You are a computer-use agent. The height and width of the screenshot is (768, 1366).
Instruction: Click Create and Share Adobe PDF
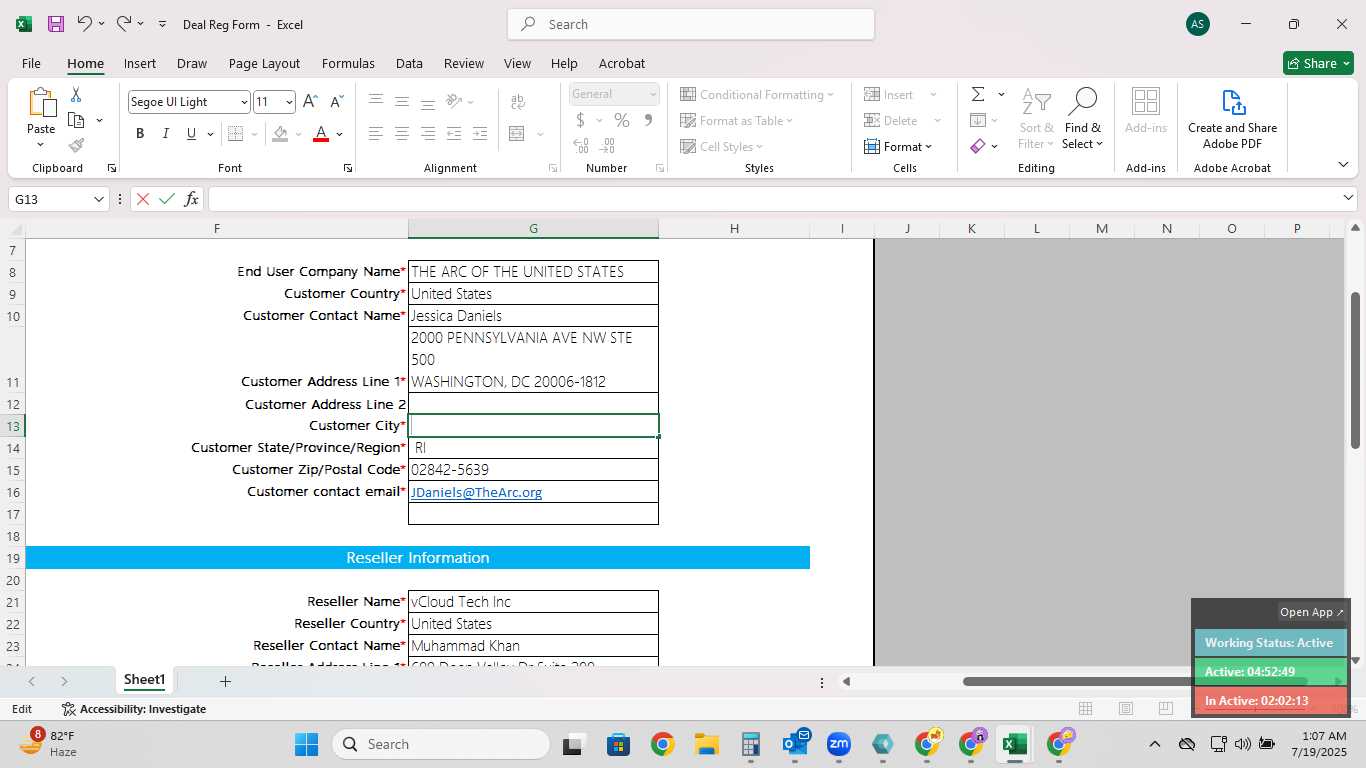[x=1232, y=120]
